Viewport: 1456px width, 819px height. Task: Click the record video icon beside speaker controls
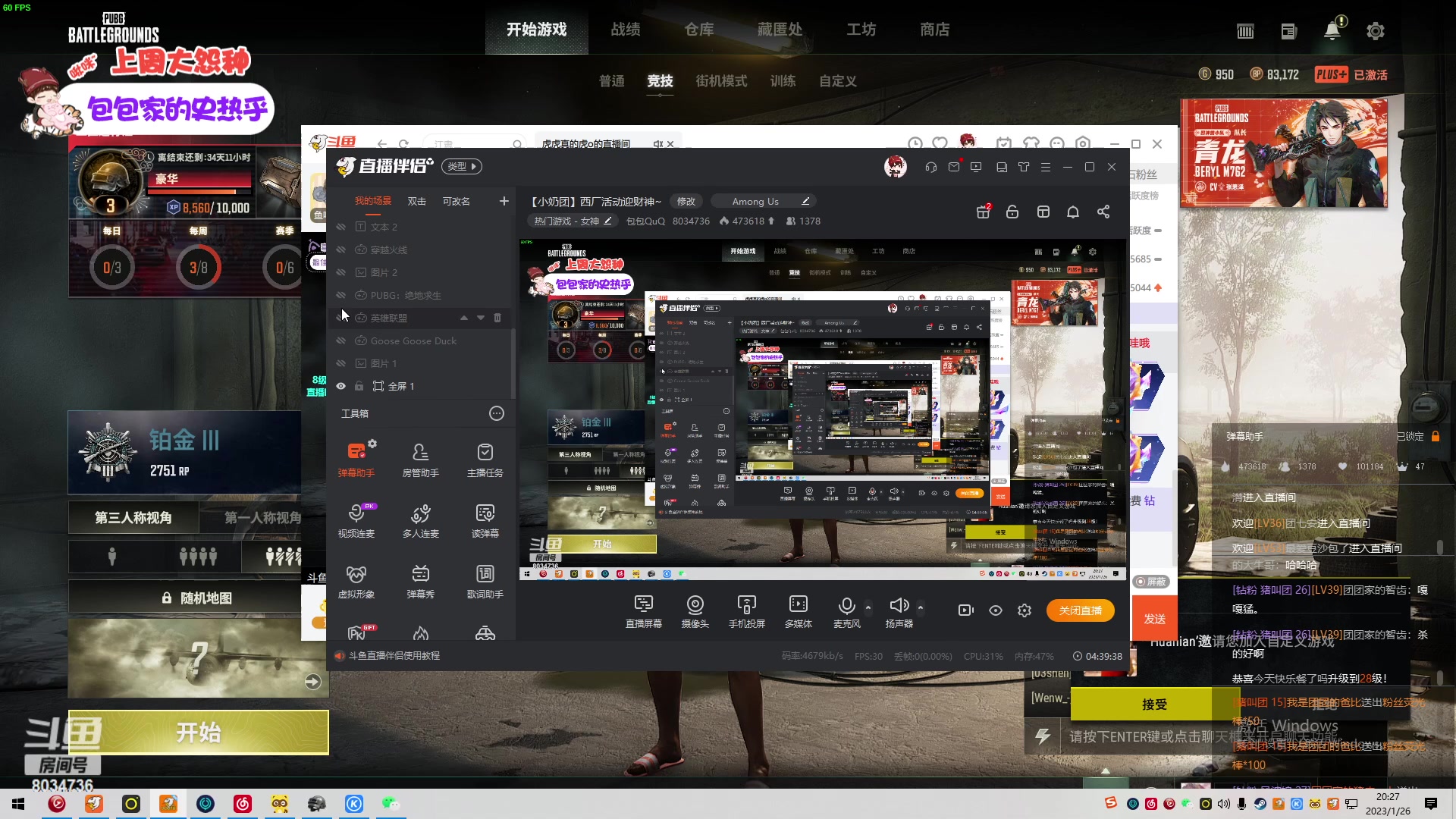(x=965, y=610)
